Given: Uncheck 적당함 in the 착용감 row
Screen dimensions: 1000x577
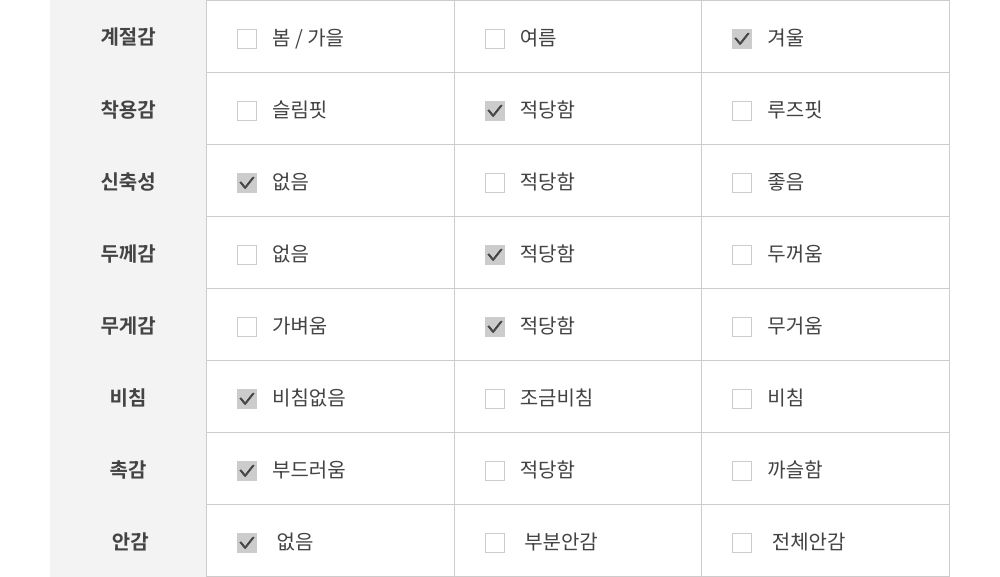Looking at the screenshot, I should [x=495, y=111].
